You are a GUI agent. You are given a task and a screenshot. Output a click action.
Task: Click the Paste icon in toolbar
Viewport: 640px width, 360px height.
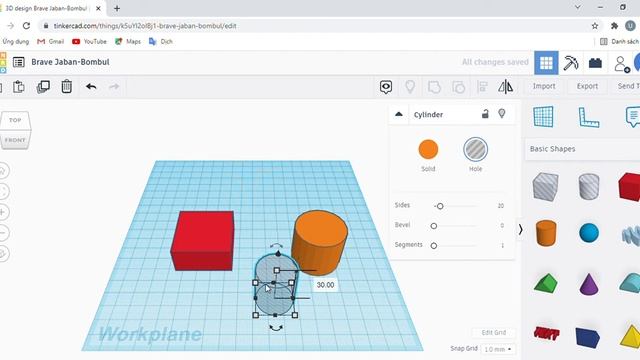coord(19,87)
